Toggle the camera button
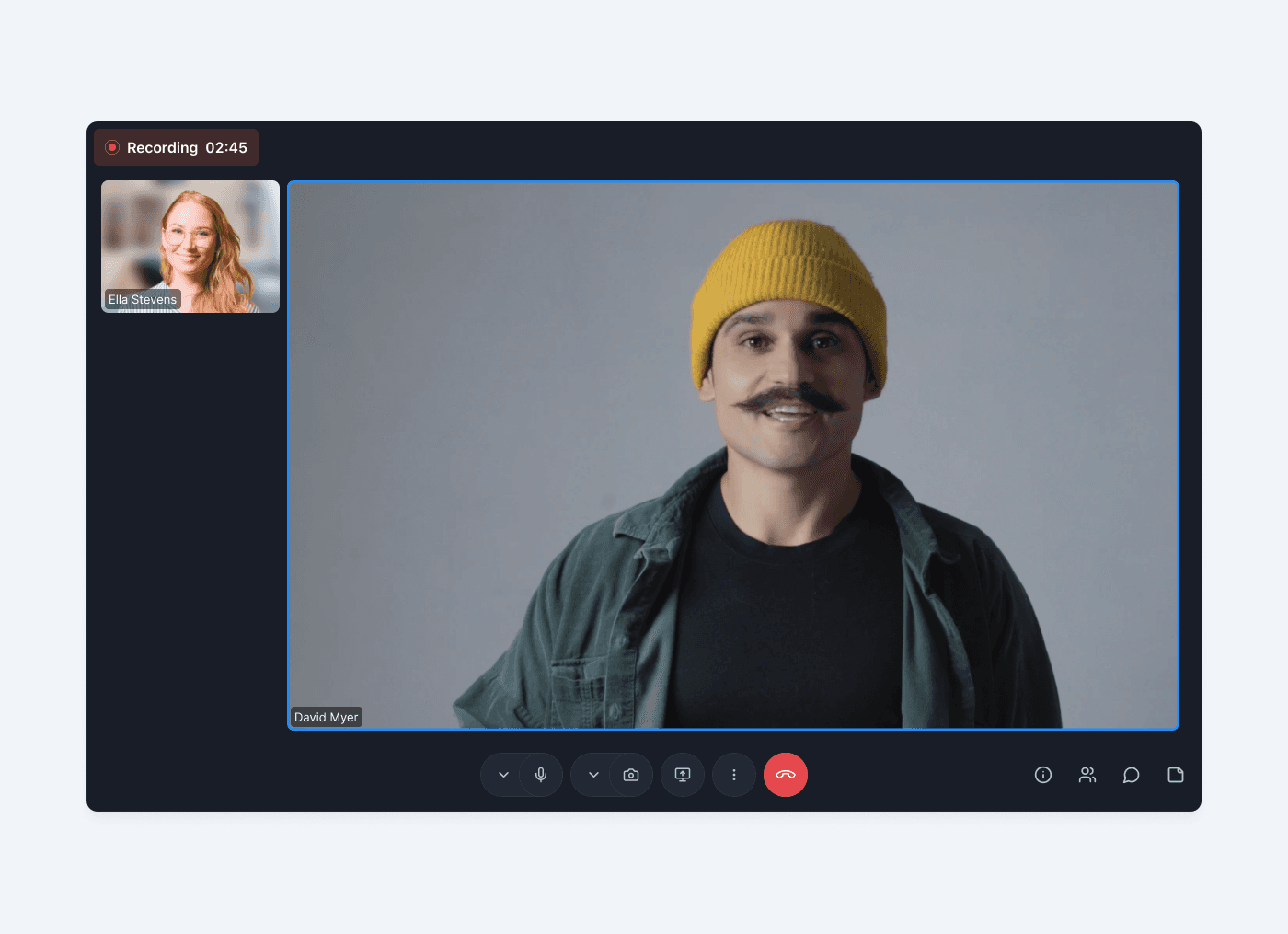 pyautogui.click(x=631, y=775)
